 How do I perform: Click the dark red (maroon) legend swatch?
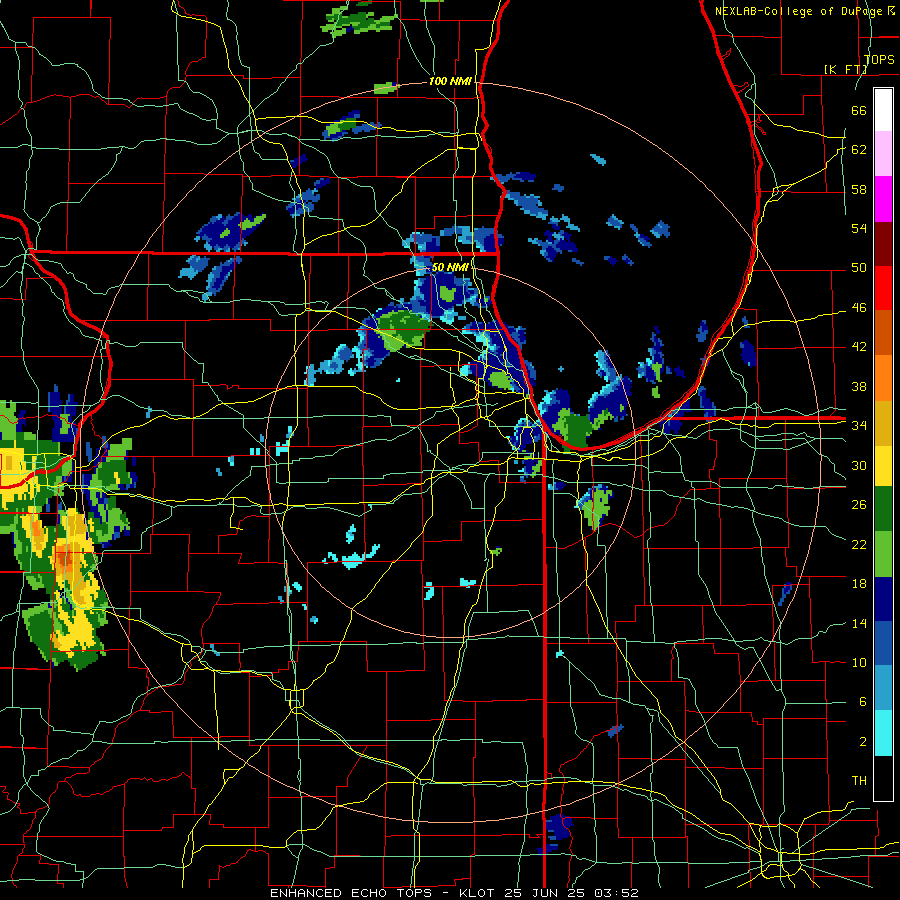click(x=883, y=244)
